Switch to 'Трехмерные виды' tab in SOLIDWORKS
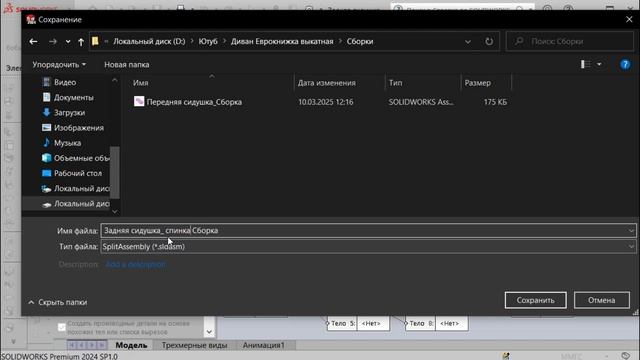 [x=194, y=345]
